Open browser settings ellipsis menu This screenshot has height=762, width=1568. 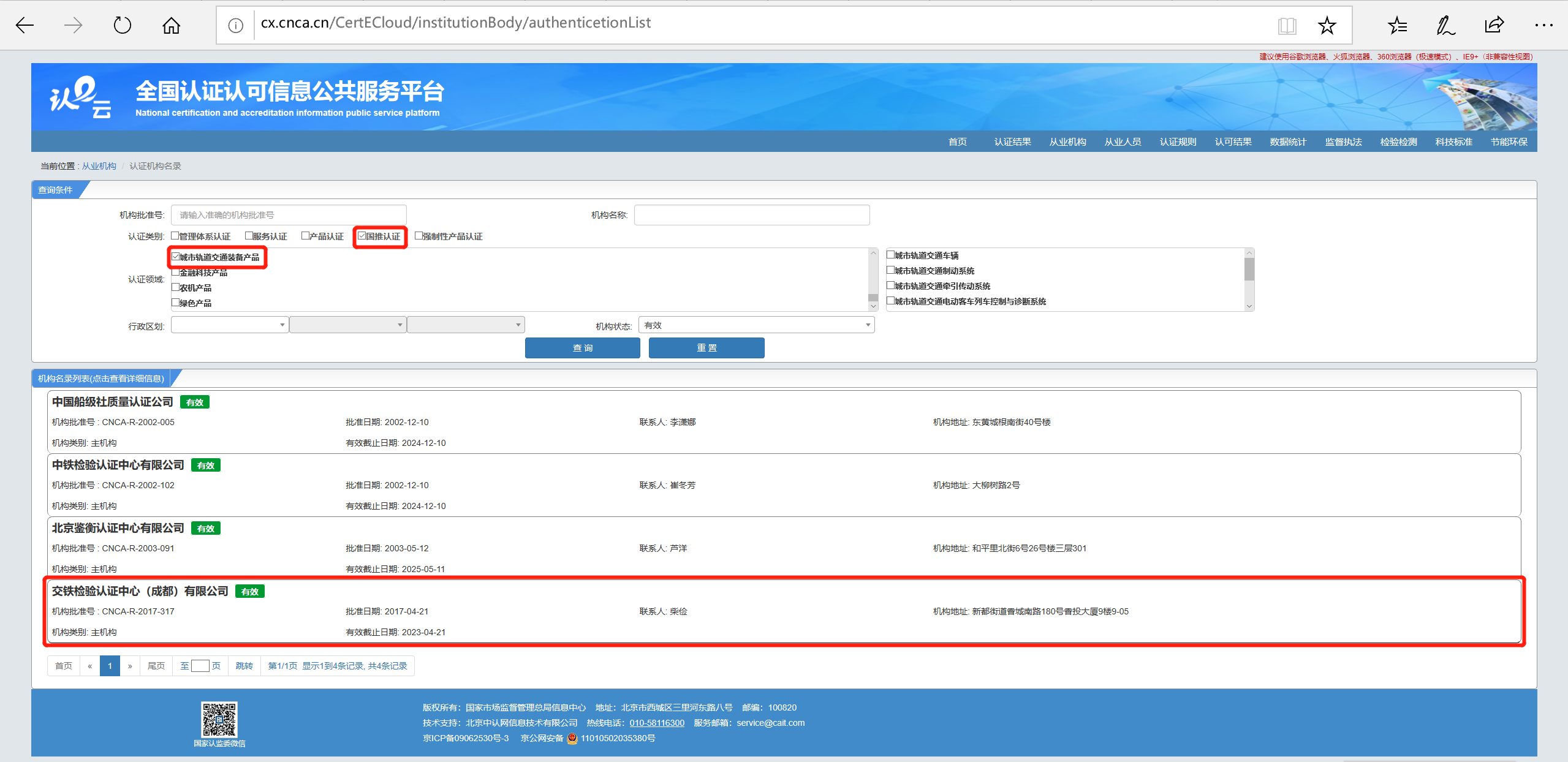click(x=1543, y=25)
